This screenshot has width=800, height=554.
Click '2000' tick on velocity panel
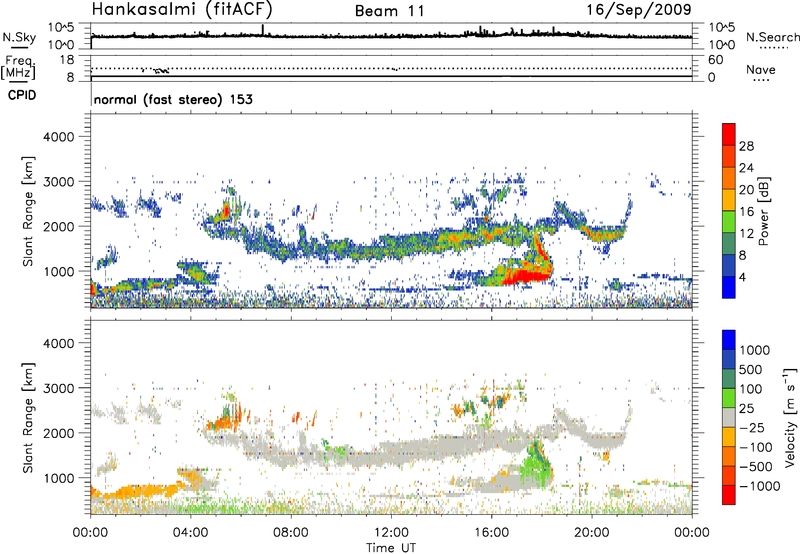point(58,433)
